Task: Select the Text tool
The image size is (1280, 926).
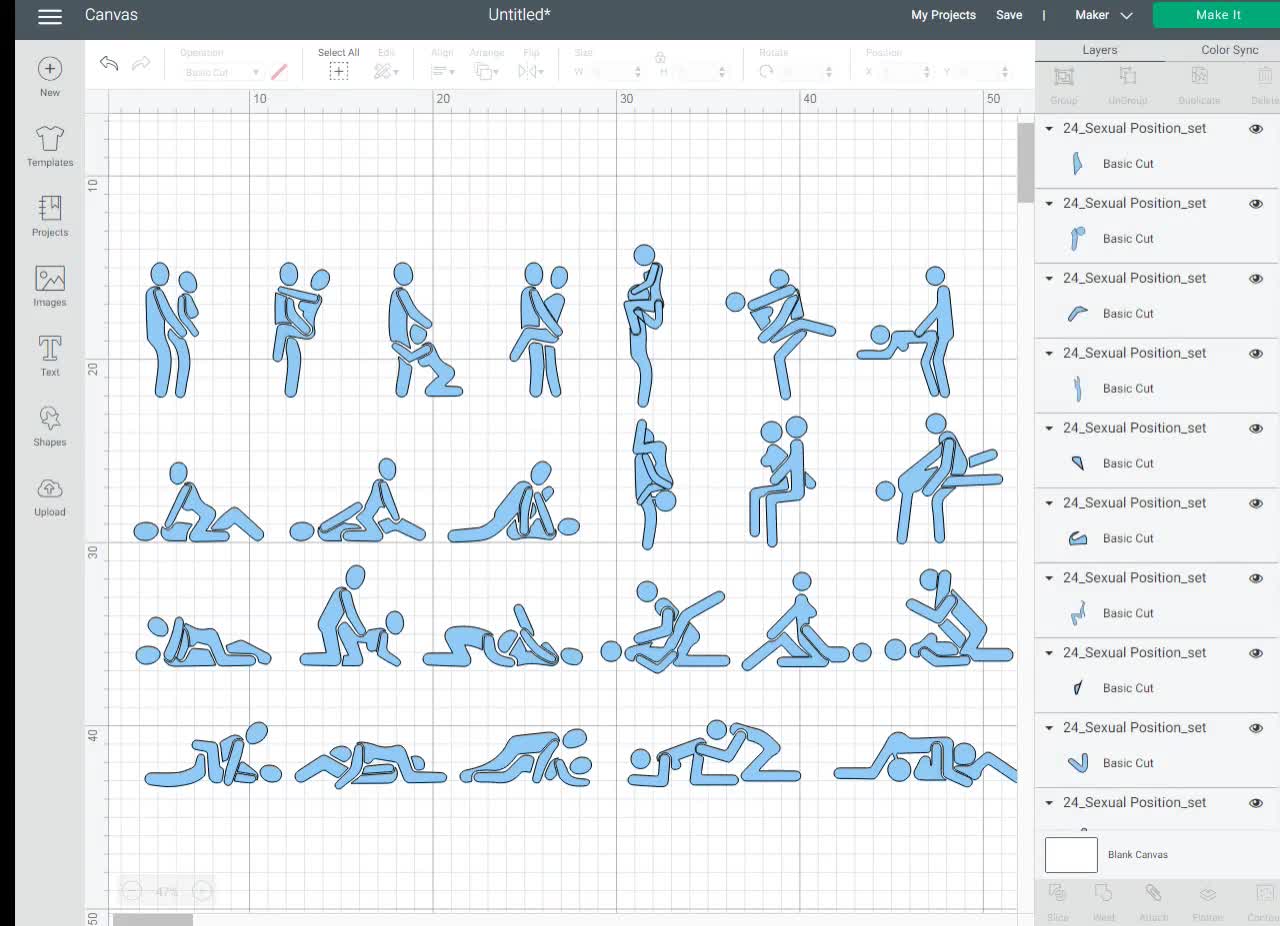Action: [x=50, y=356]
